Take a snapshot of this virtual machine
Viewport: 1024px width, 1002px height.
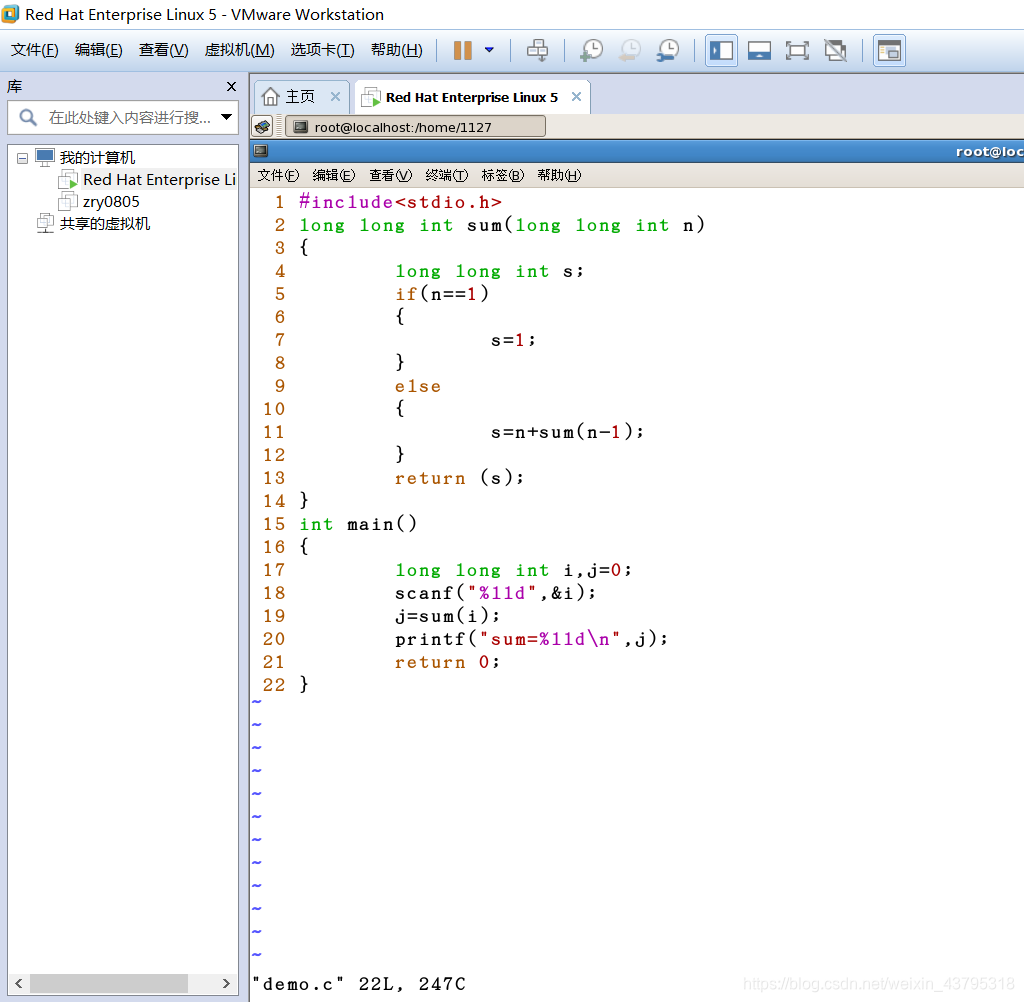pyautogui.click(x=592, y=50)
